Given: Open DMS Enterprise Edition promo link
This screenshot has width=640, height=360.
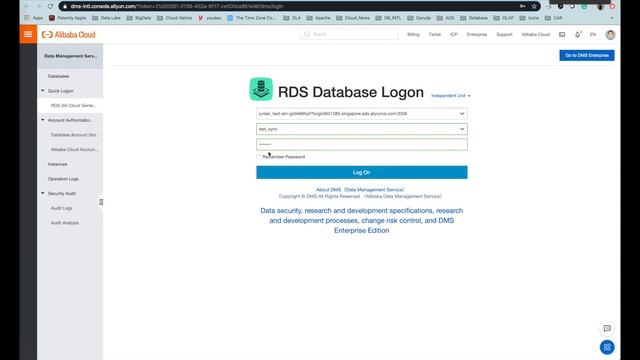Looking at the screenshot, I should coord(362,220).
